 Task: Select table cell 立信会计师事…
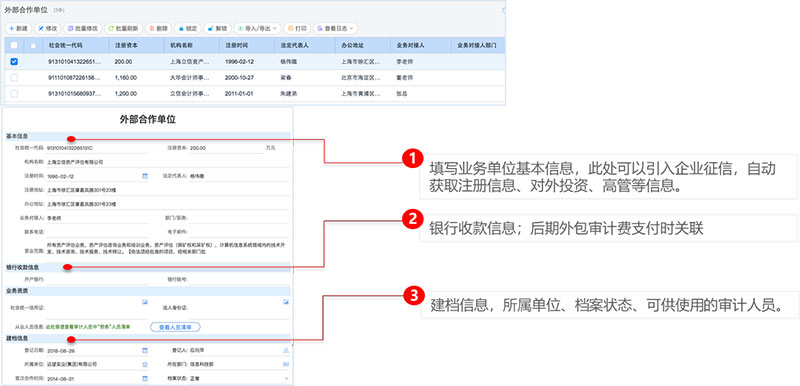(x=190, y=94)
